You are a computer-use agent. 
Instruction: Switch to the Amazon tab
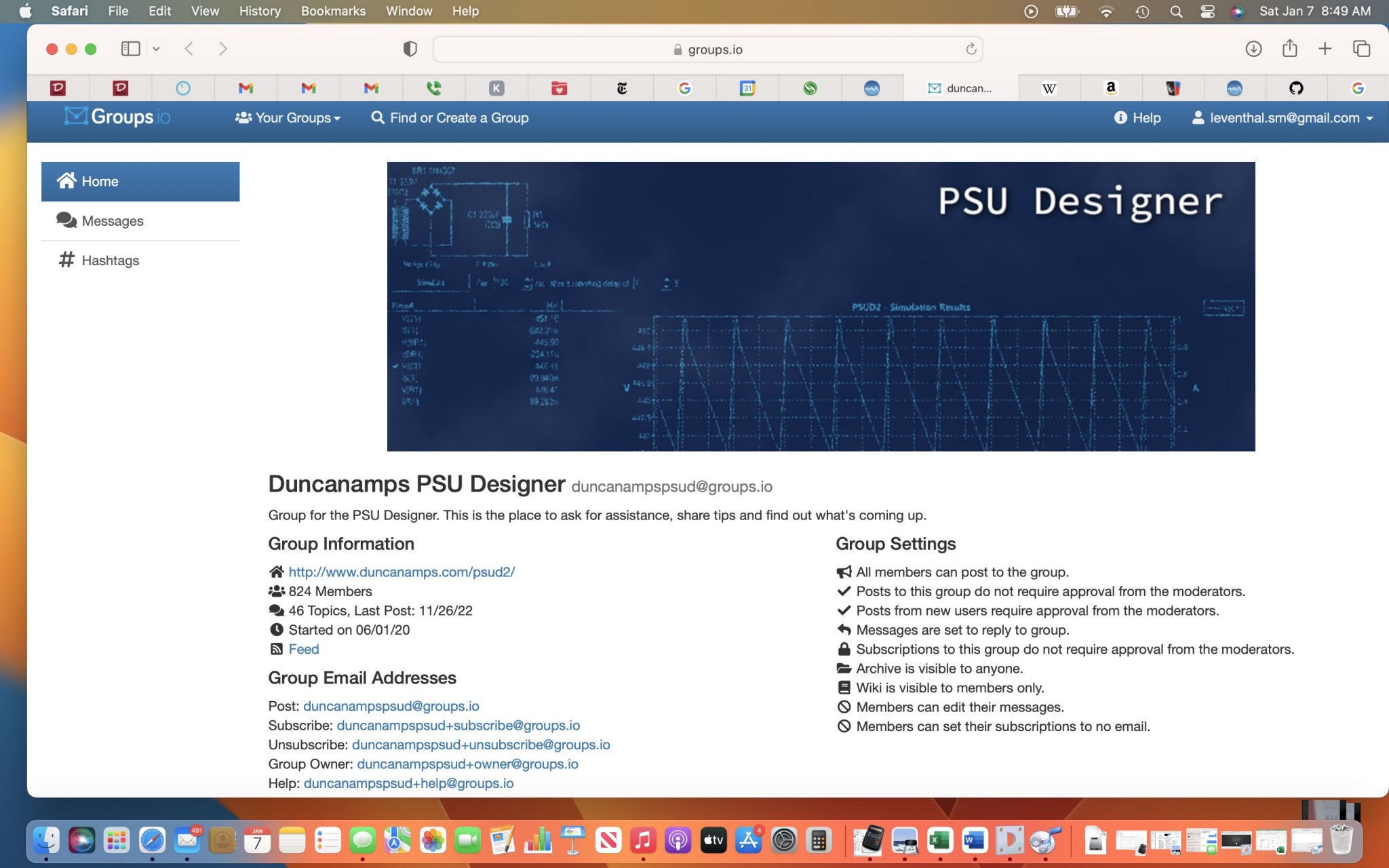click(1110, 88)
